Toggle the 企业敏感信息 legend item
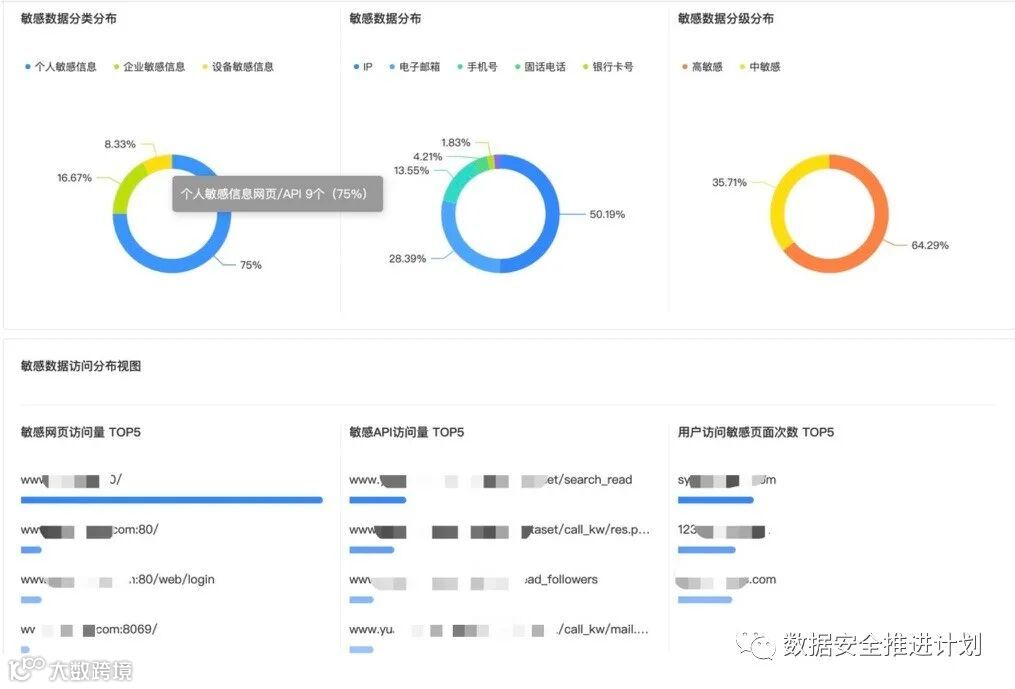 (149, 67)
